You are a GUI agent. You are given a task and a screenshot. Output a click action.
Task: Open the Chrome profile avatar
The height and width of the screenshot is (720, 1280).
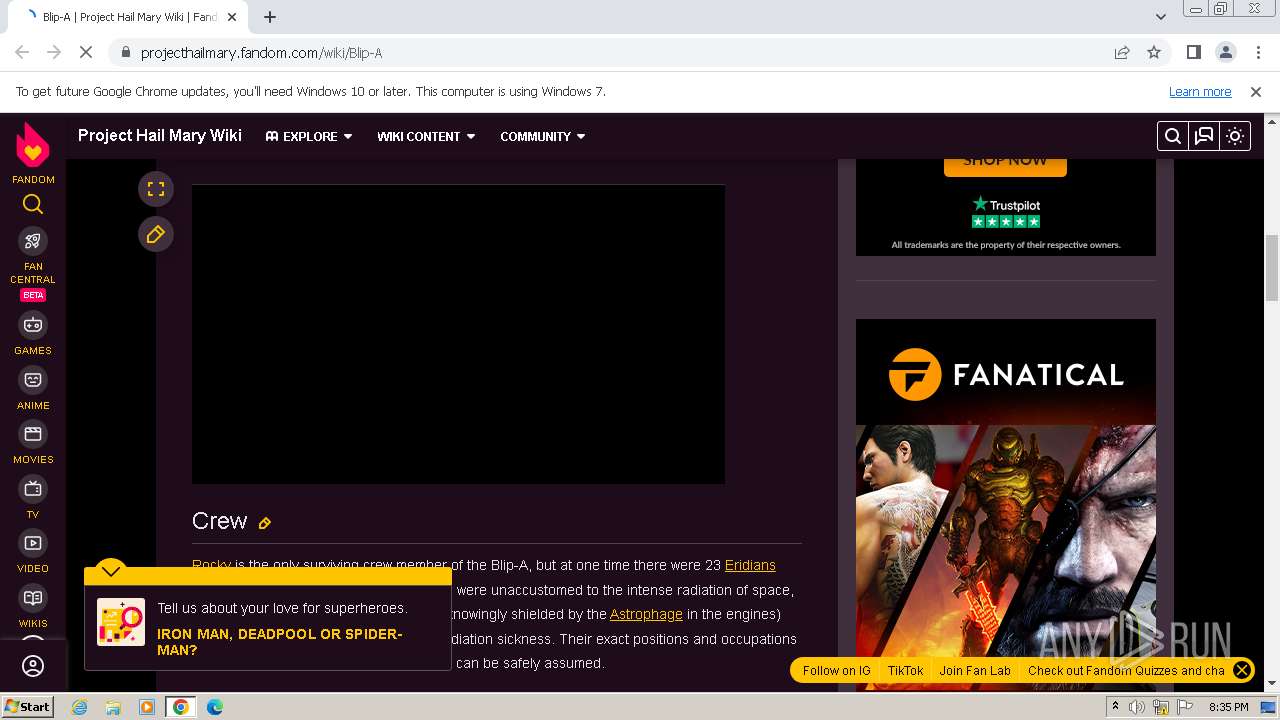[1225, 53]
